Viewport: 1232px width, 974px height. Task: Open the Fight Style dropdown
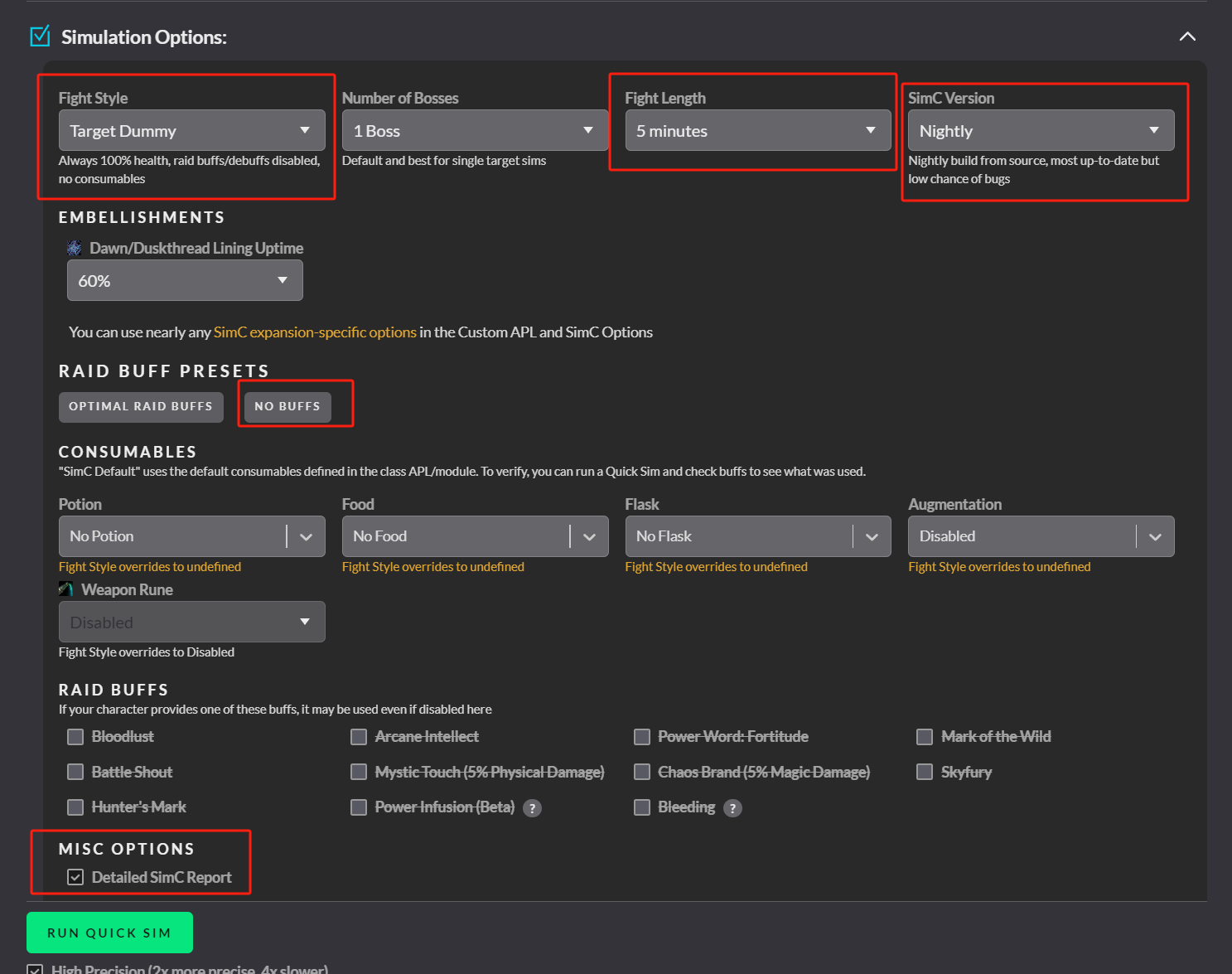[191, 131]
